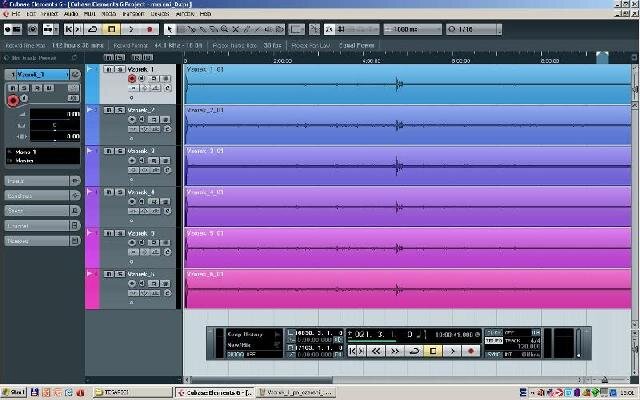Toggle Cycle loop button in top toolbar
The width and height of the screenshot is (640, 400).
click(x=93, y=29)
